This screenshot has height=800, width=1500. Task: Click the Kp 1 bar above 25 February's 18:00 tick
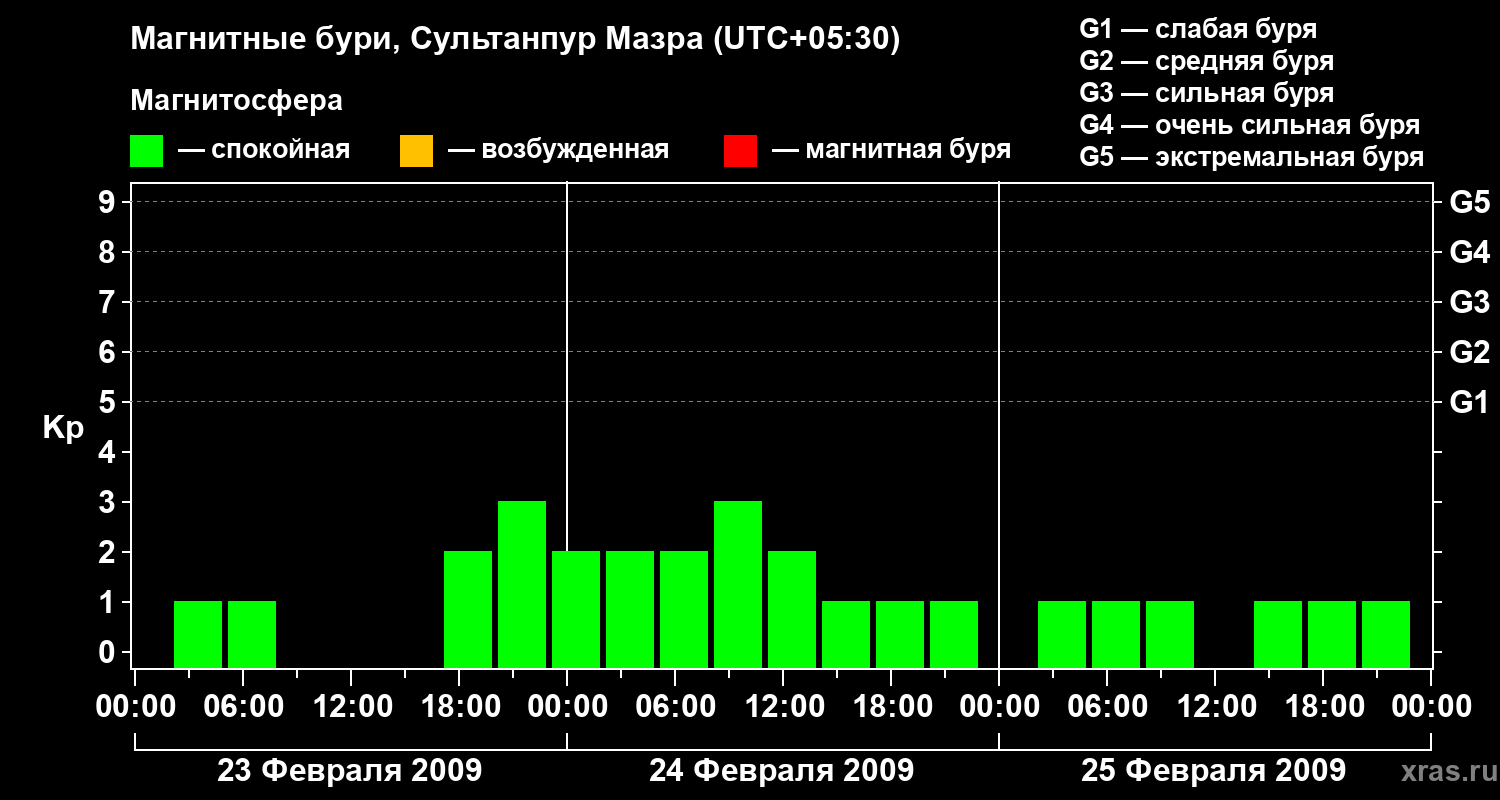click(x=1332, y=634)
